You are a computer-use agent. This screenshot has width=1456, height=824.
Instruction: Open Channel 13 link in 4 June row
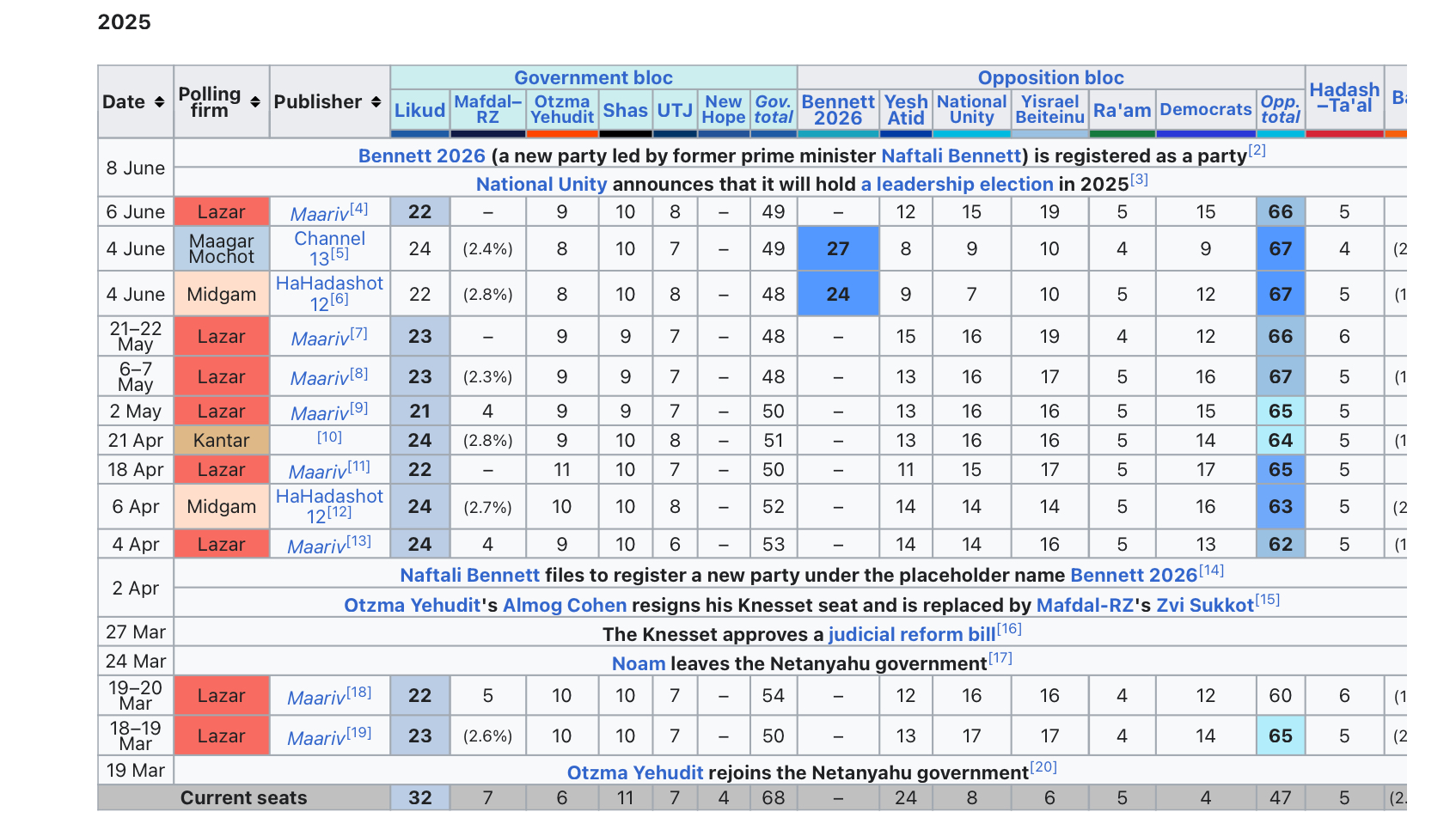329,248
